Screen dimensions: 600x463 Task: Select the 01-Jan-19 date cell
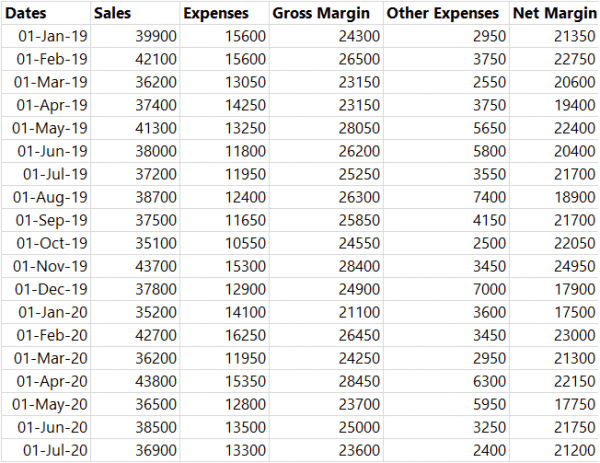tap(46, 36)
